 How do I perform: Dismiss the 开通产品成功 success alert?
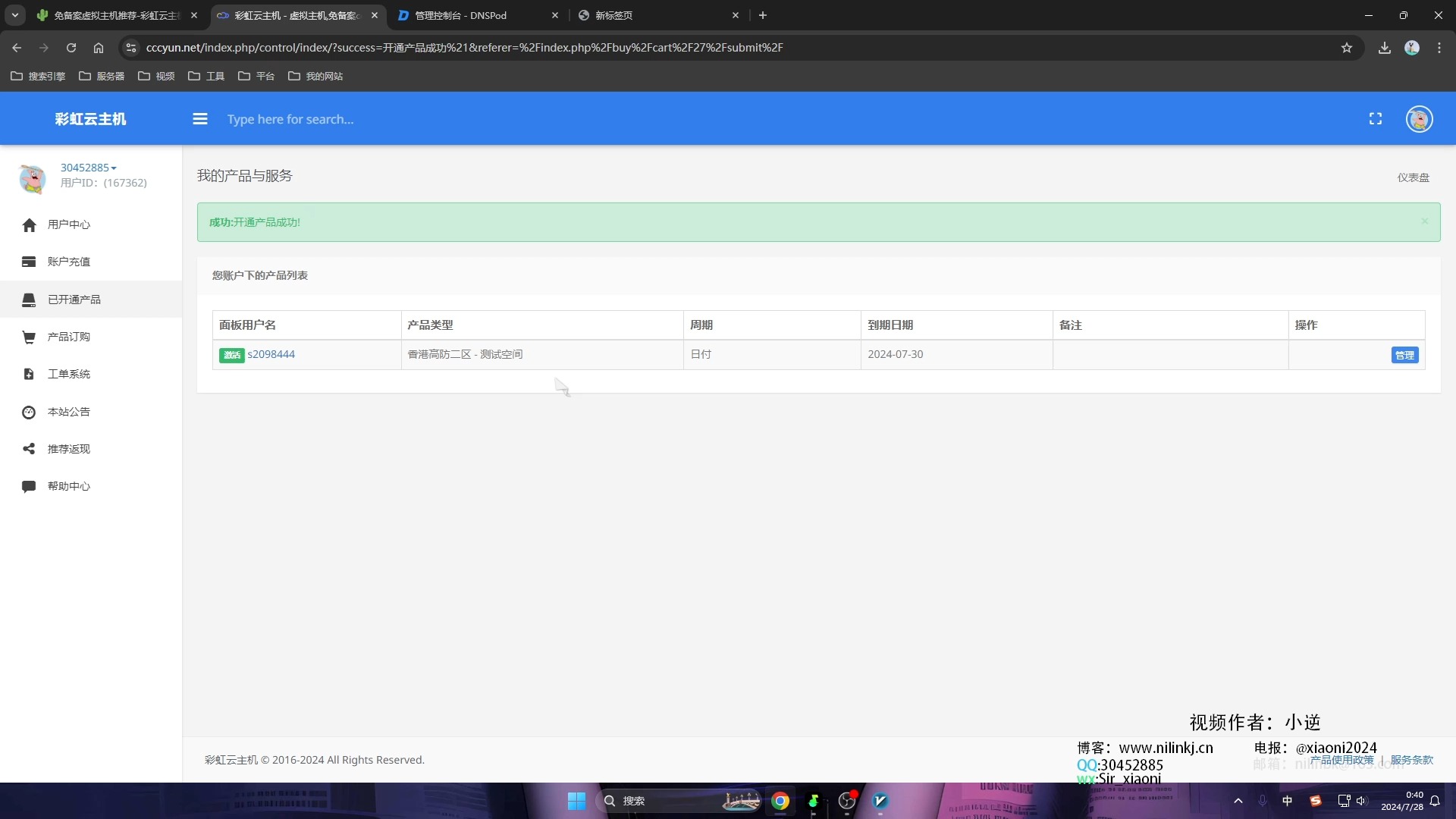[1424, 221]
